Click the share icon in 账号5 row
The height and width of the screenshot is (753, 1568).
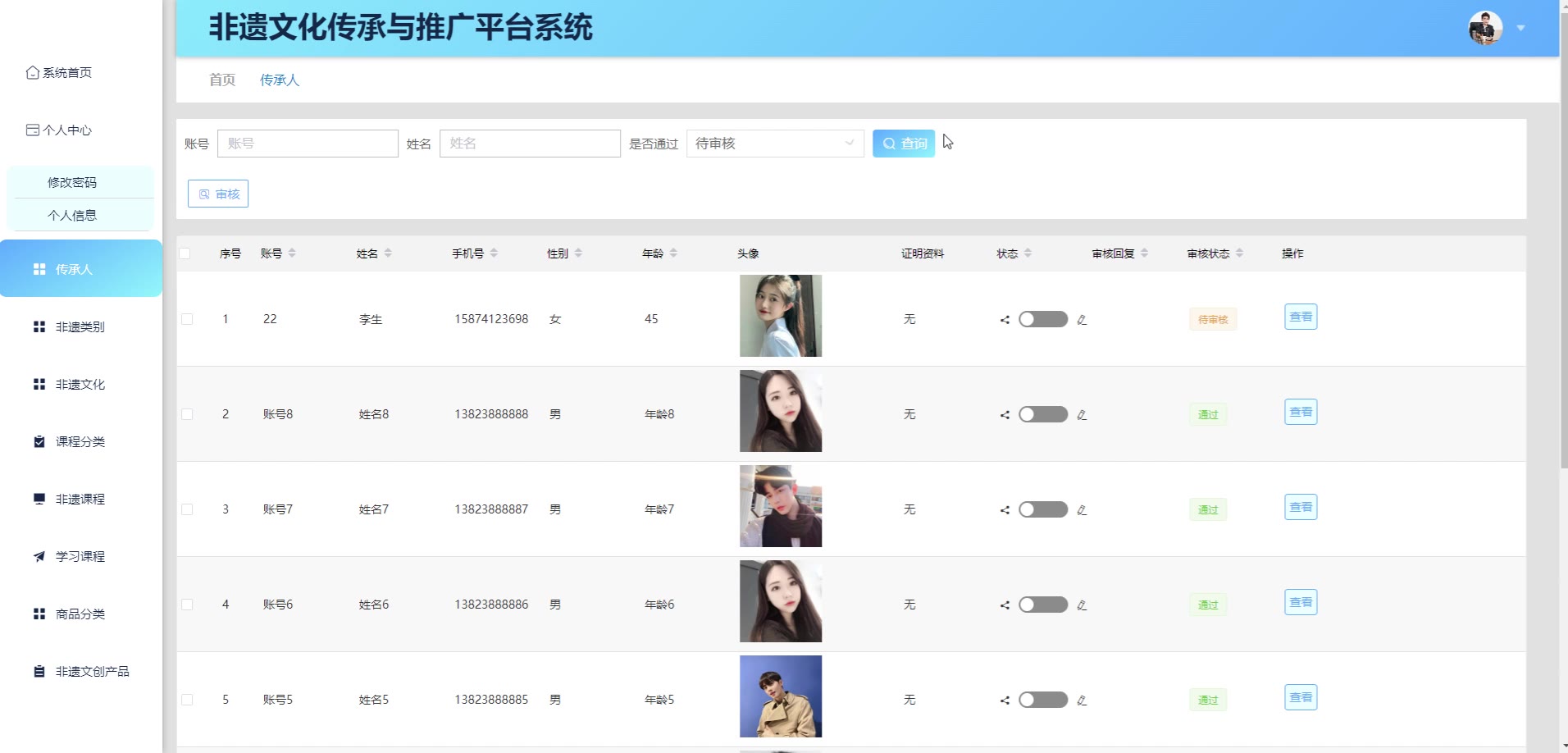point(1005,701)
